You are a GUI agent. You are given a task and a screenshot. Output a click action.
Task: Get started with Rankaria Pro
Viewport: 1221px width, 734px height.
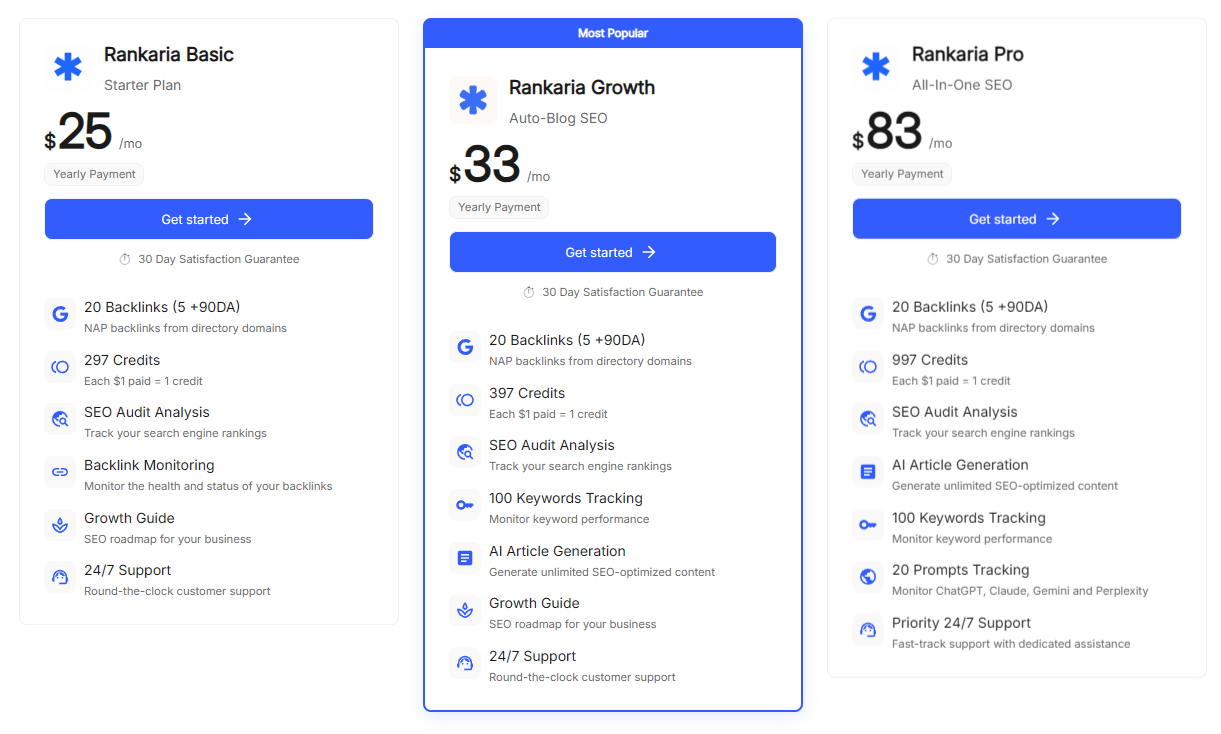tap(1017, 219)
